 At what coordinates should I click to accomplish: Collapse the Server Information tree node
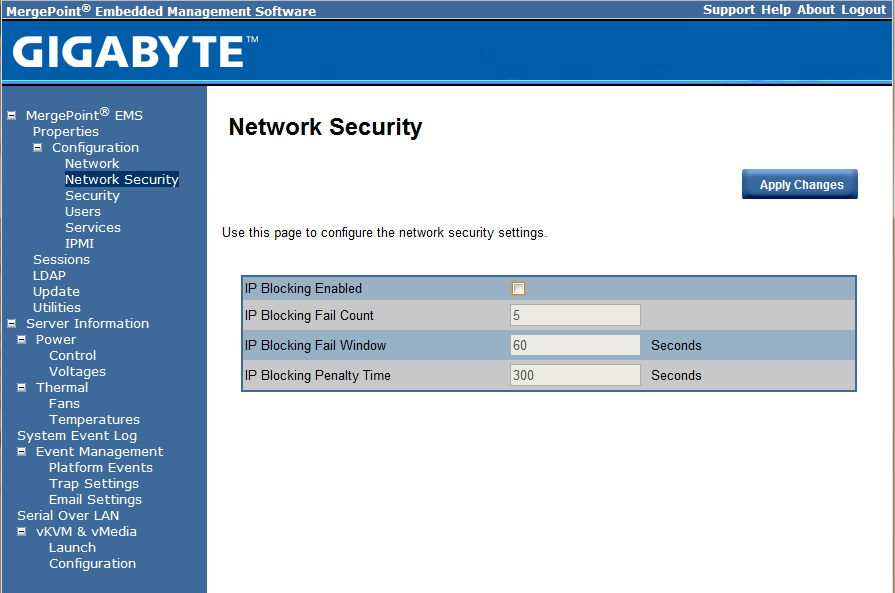click(x=12, y=323)
